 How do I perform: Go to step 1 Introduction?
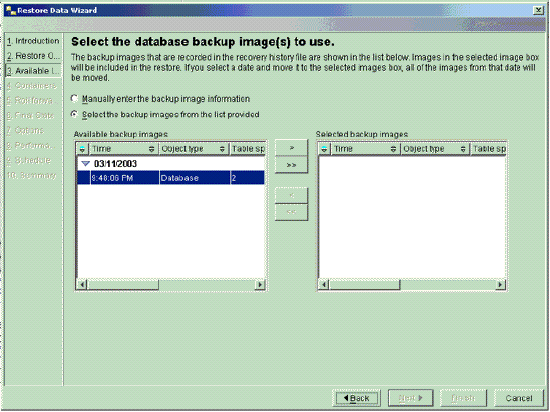(33, 41)
